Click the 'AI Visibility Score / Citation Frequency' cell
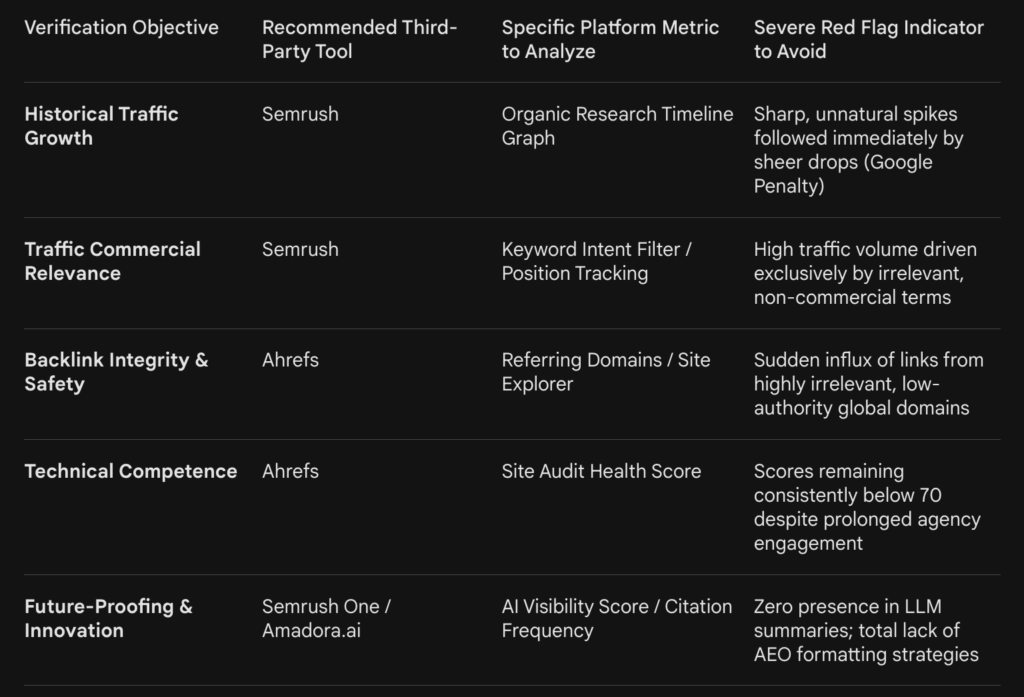Screen dimensions: 1024x697 pyautogui.click(x=616, y=618)
